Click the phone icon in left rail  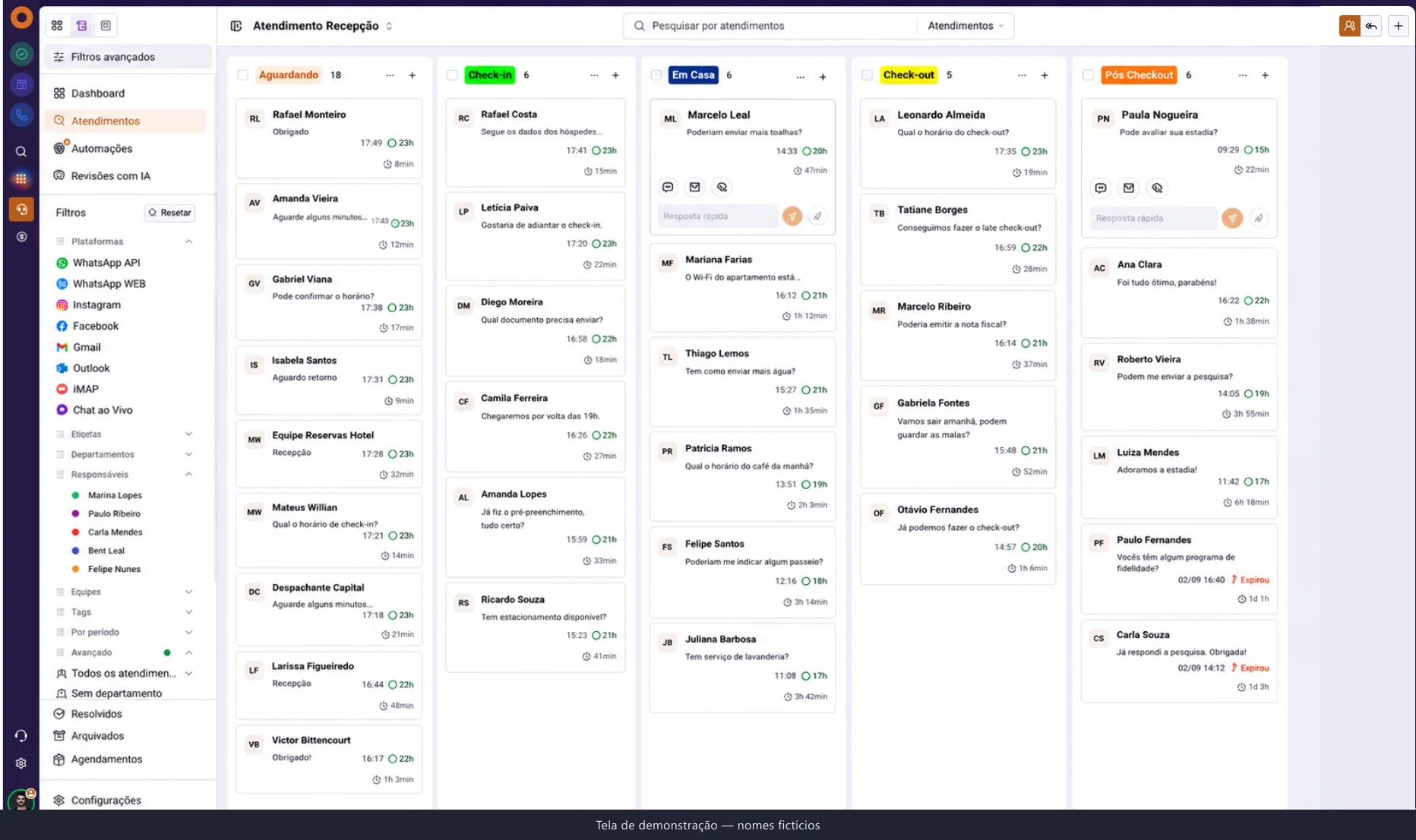click(21, 115)
